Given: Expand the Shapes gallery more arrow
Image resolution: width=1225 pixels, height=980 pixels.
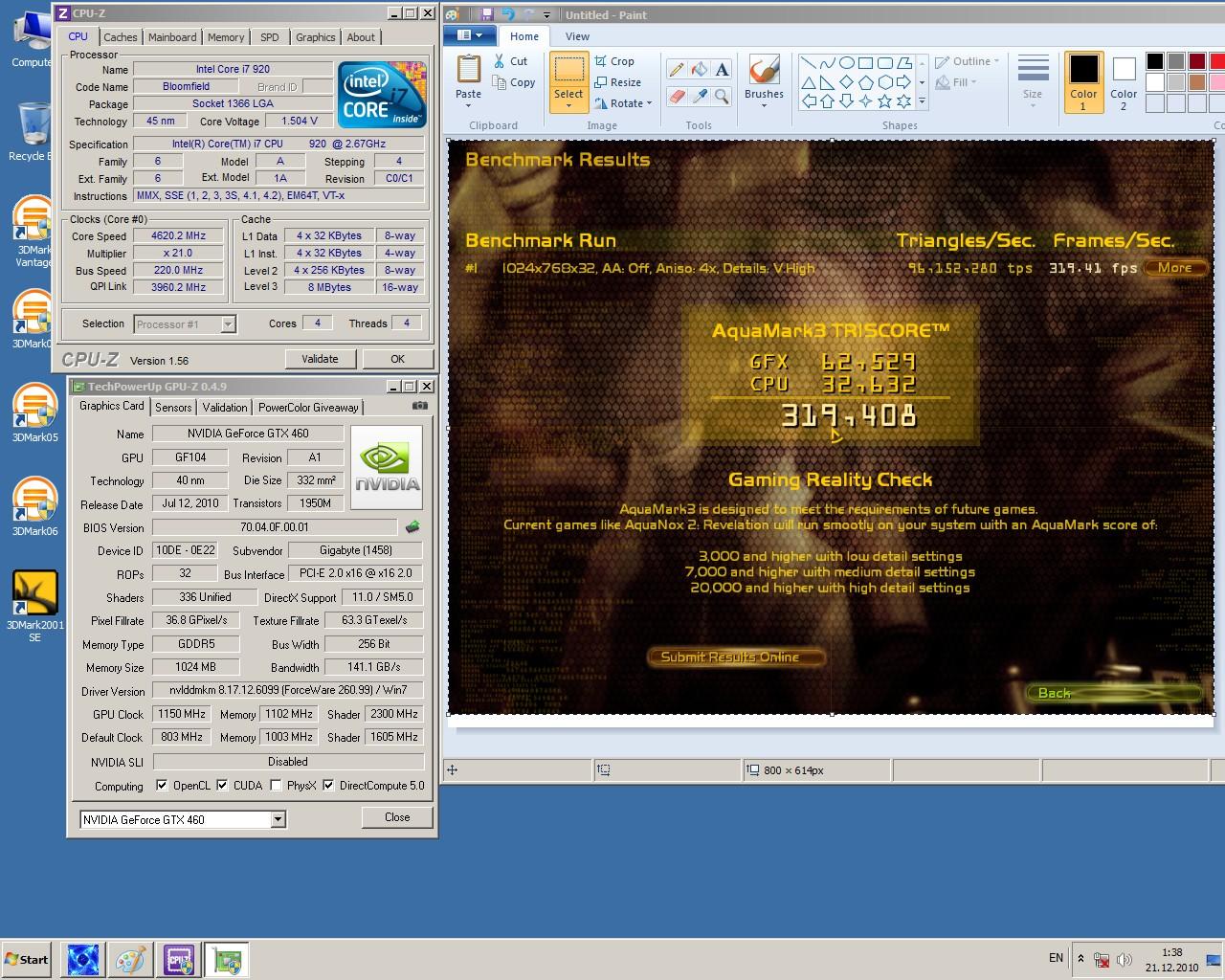Looking at the screenshot, I should point(922,100).
